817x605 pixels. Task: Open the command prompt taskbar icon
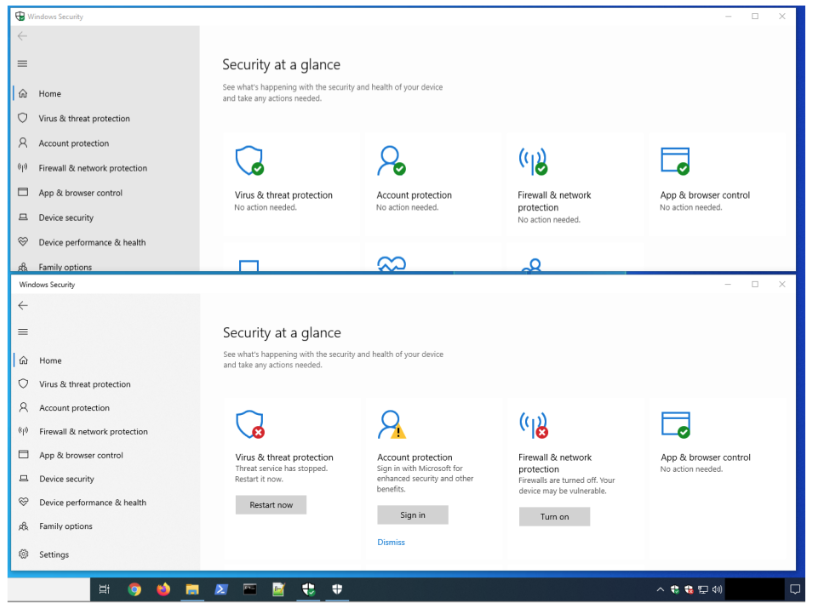(x=250, y=589)
